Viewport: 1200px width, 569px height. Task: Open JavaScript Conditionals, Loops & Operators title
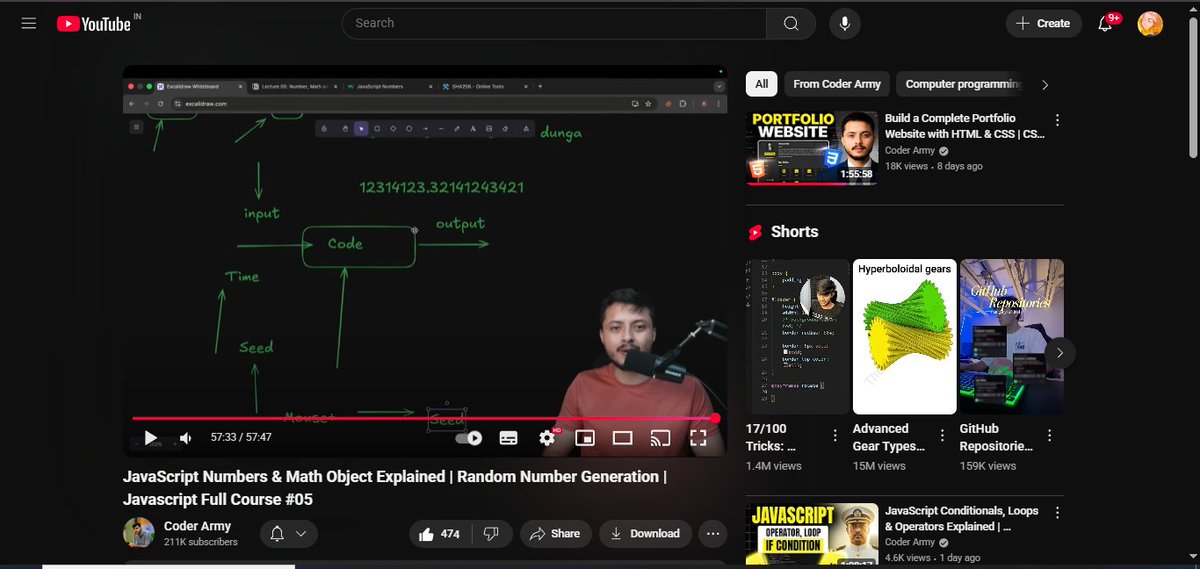click(962, 518)
